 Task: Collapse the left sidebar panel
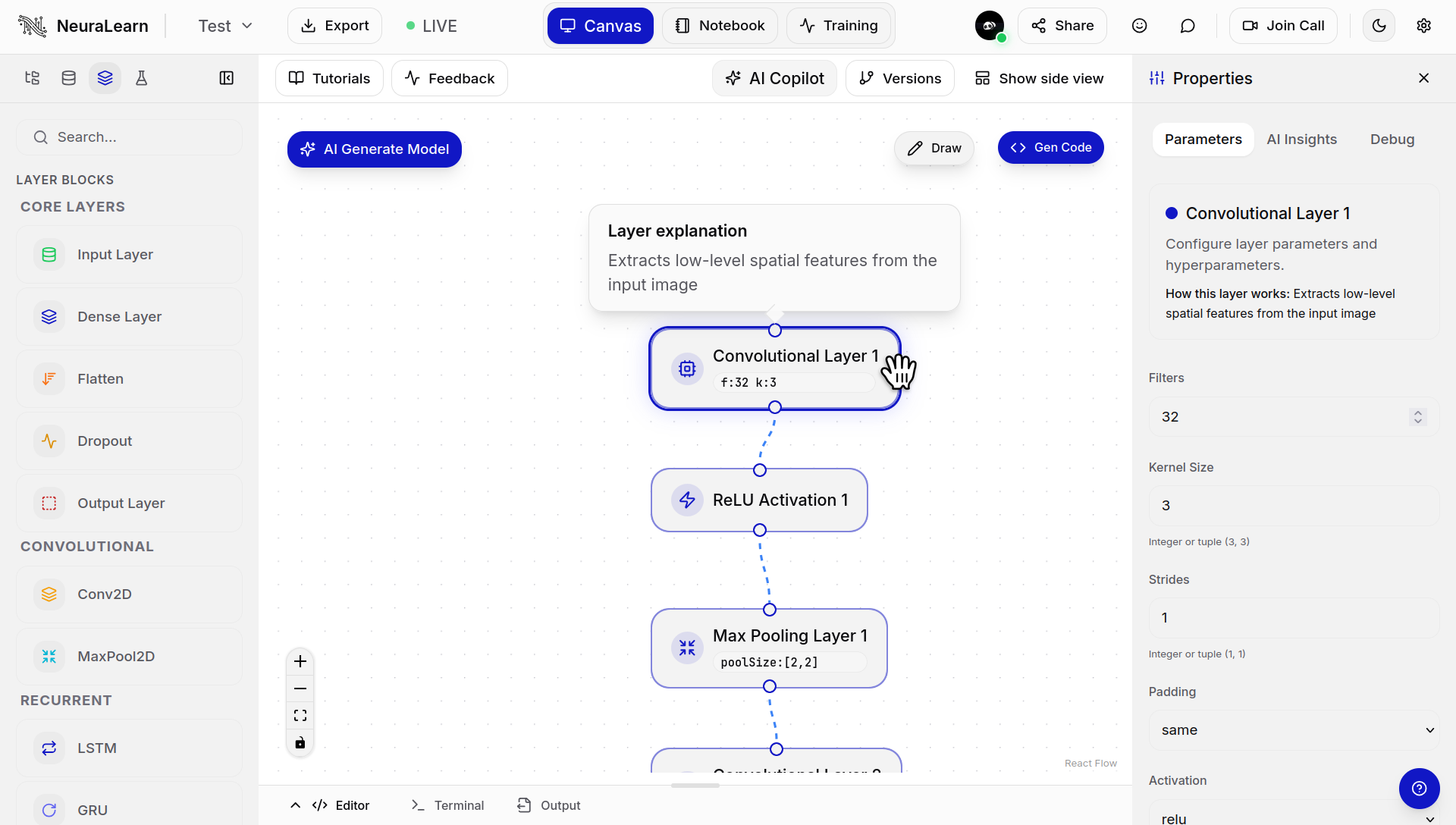pos(226,77)
